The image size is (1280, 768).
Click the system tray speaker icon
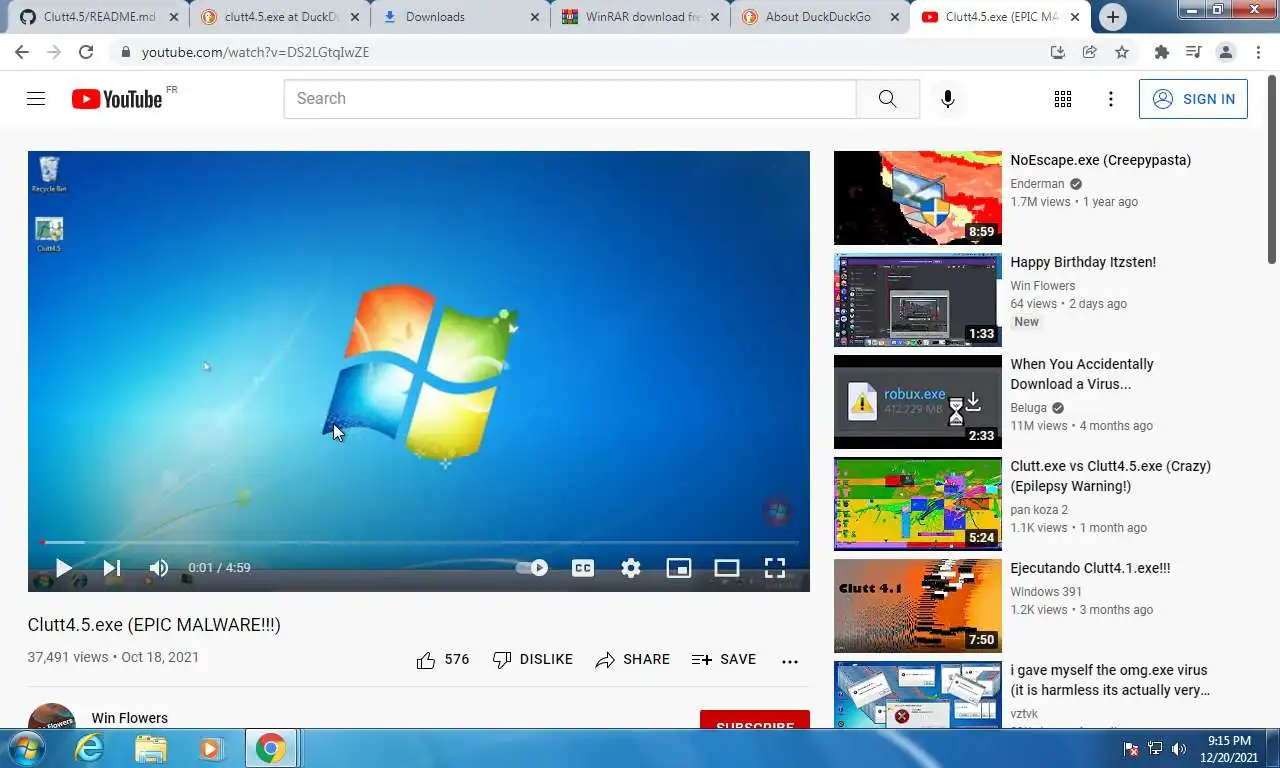click(x=1178, y=749)
